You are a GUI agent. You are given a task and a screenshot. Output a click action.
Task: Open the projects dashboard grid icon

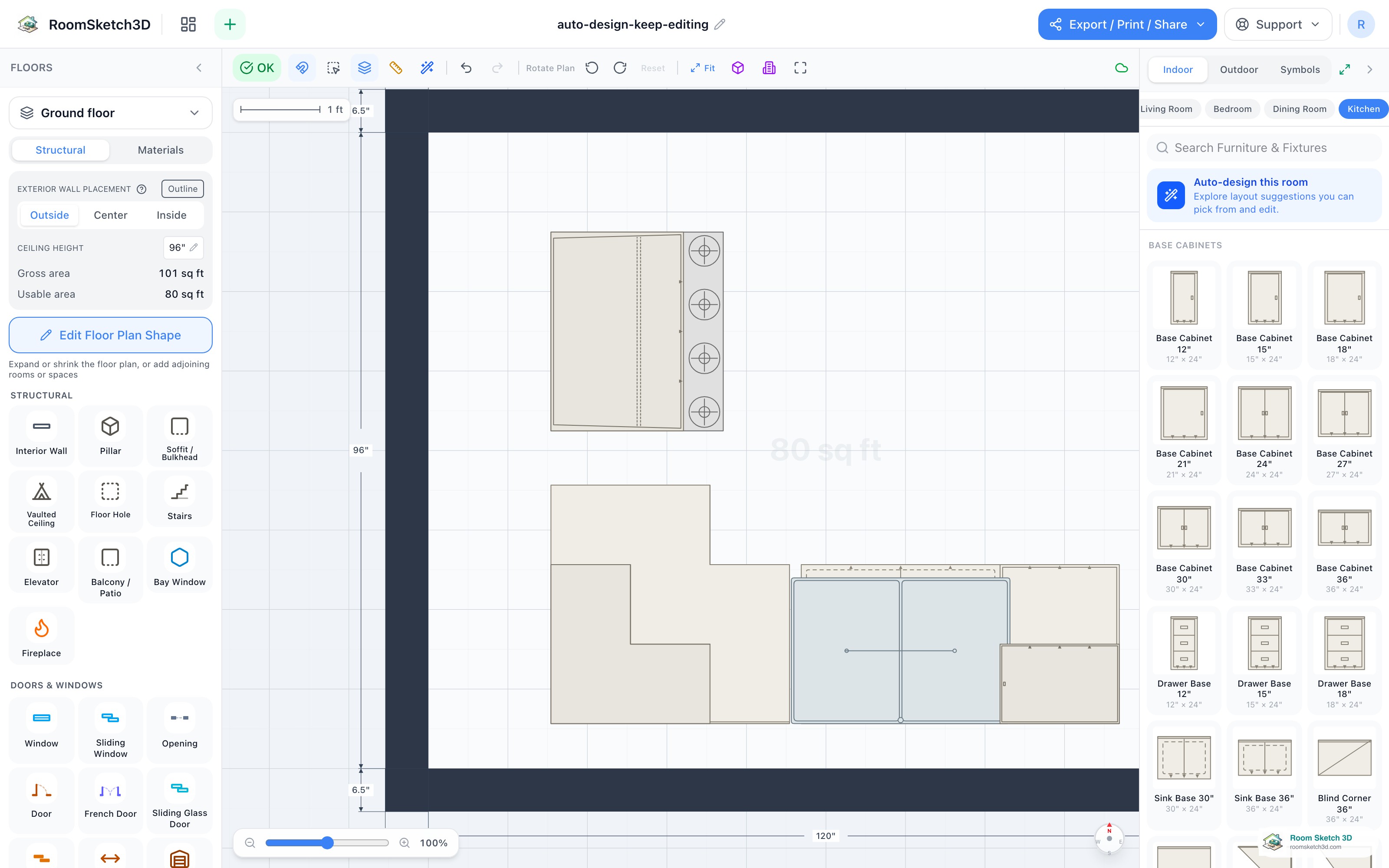click(x=188, y=24)
